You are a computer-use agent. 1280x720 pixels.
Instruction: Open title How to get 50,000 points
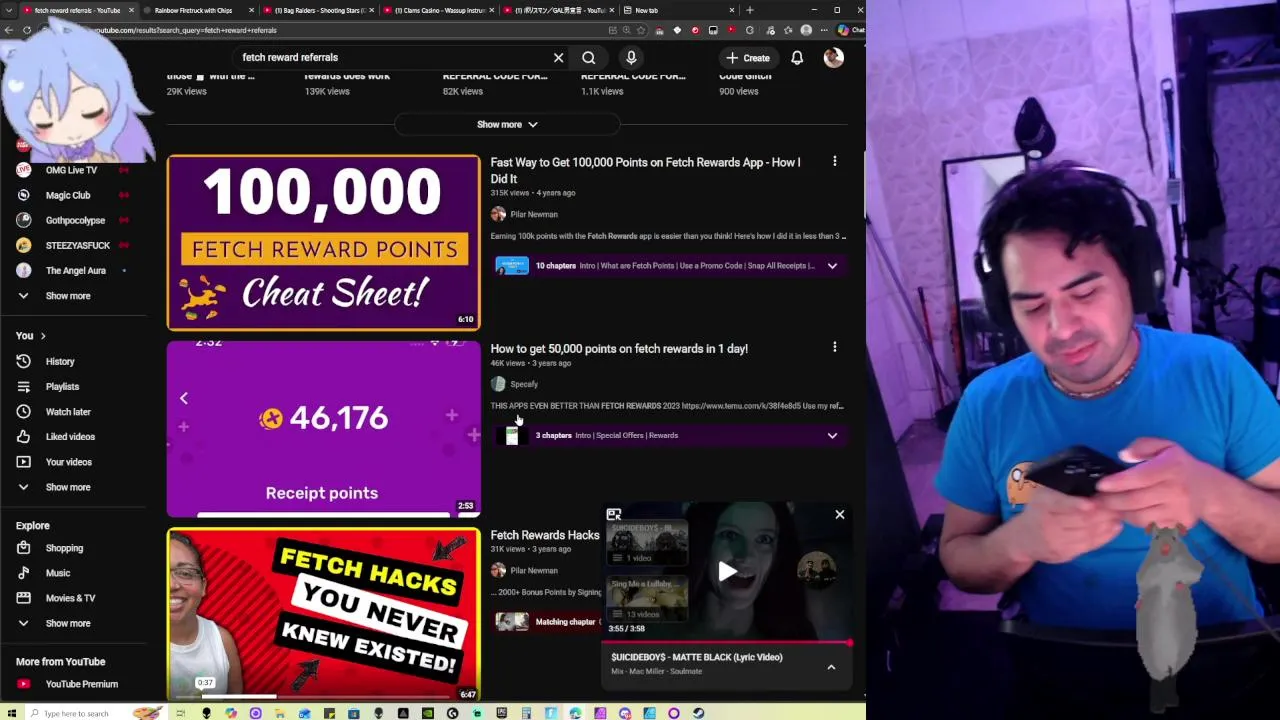619,349
